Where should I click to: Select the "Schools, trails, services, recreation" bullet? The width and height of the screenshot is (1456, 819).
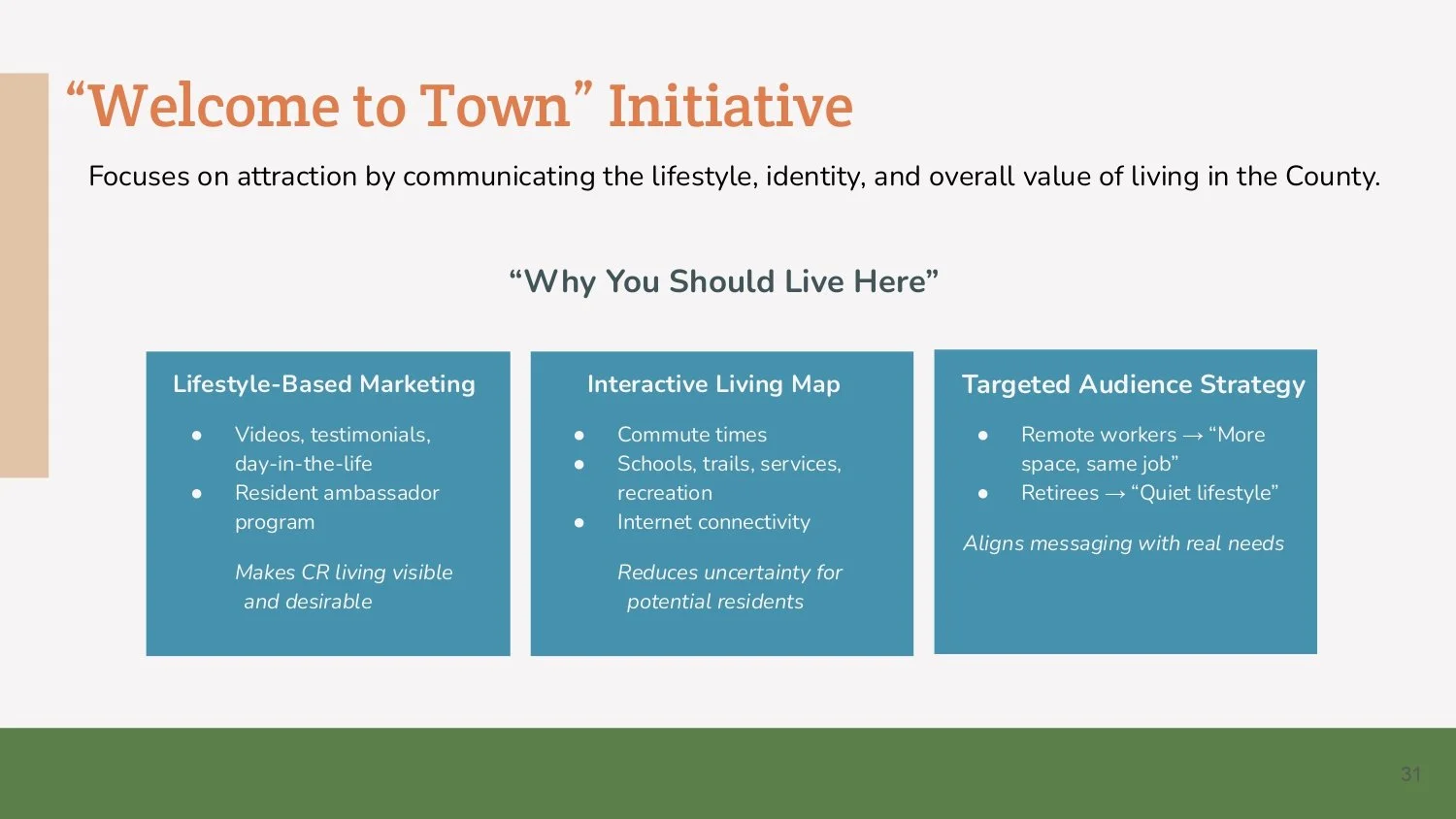point(729,477)
